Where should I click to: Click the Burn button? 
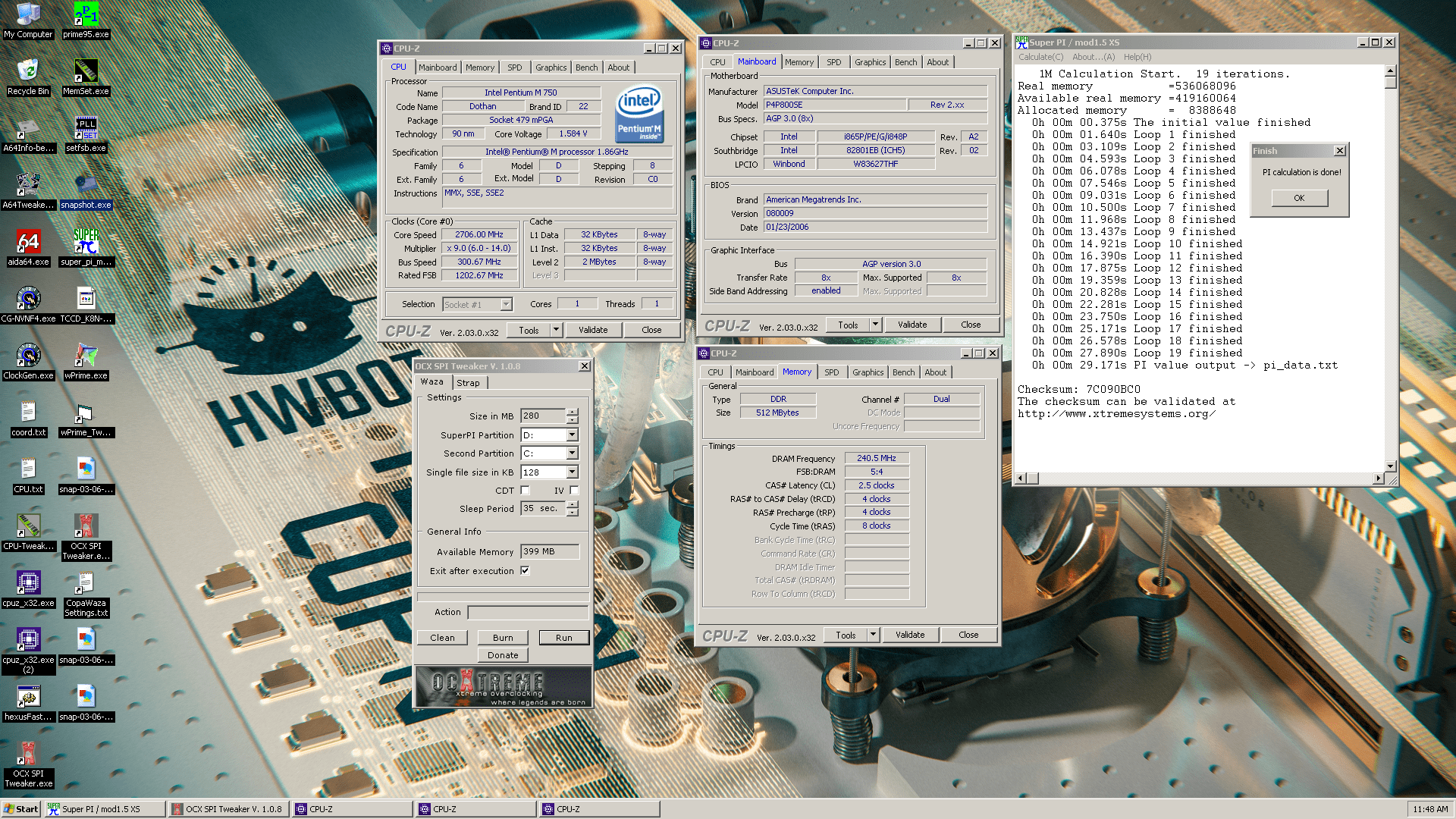click(503, 638)
